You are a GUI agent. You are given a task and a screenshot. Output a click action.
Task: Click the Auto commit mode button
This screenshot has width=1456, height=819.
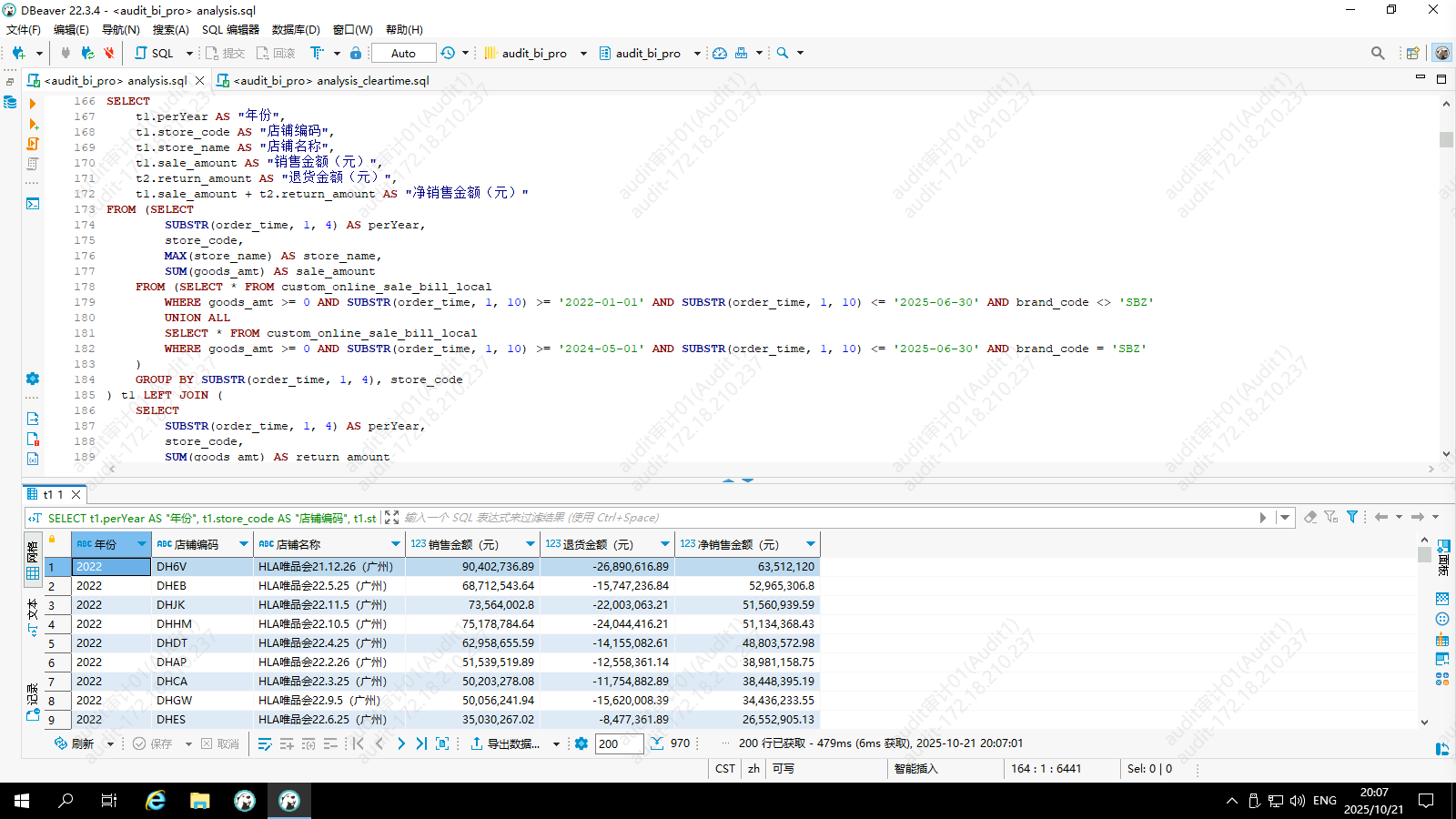pos(403,53)
